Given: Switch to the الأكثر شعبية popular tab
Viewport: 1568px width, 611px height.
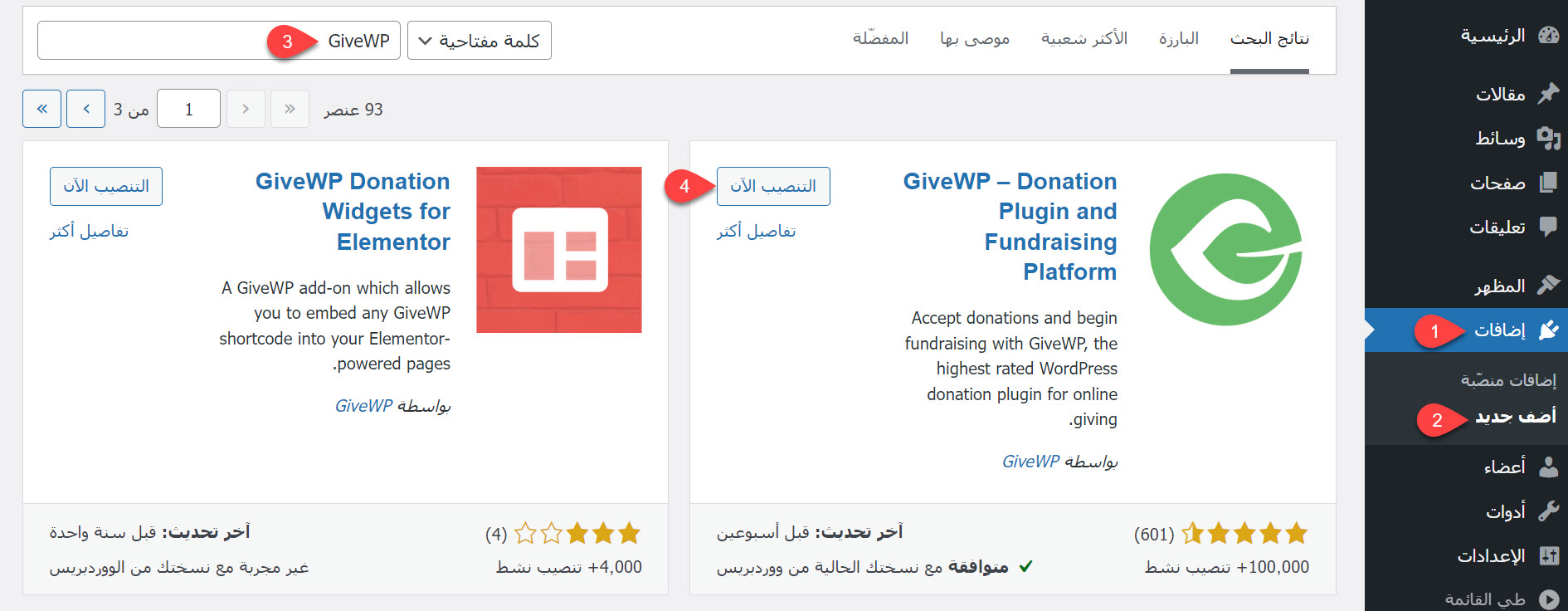Looking at the screenshot, I should pyautogui.click(x=1084, y=39).
